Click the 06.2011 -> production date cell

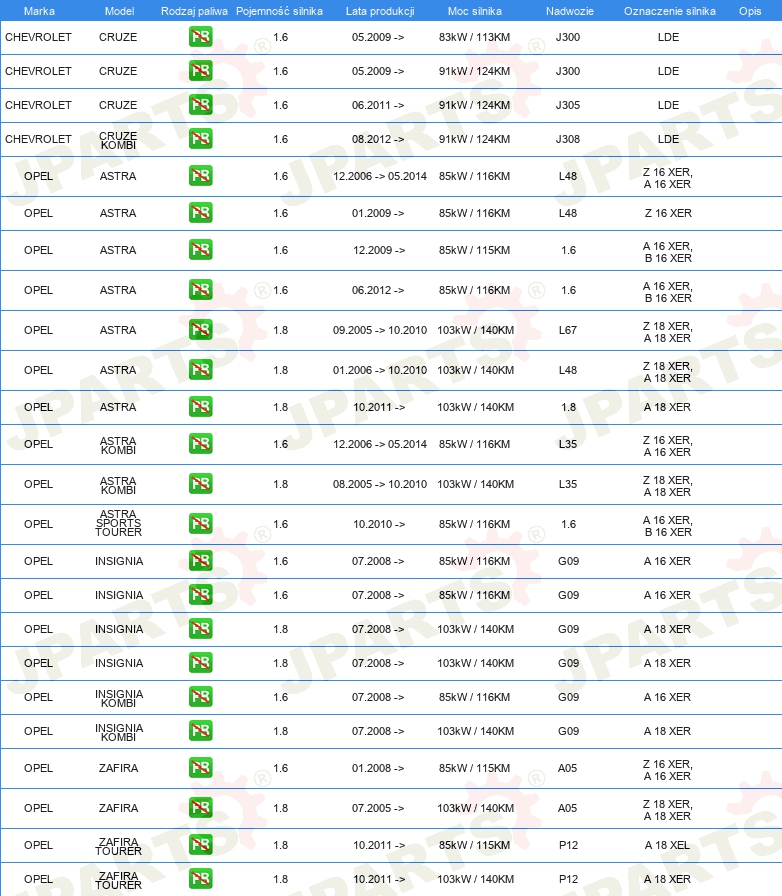378,105
